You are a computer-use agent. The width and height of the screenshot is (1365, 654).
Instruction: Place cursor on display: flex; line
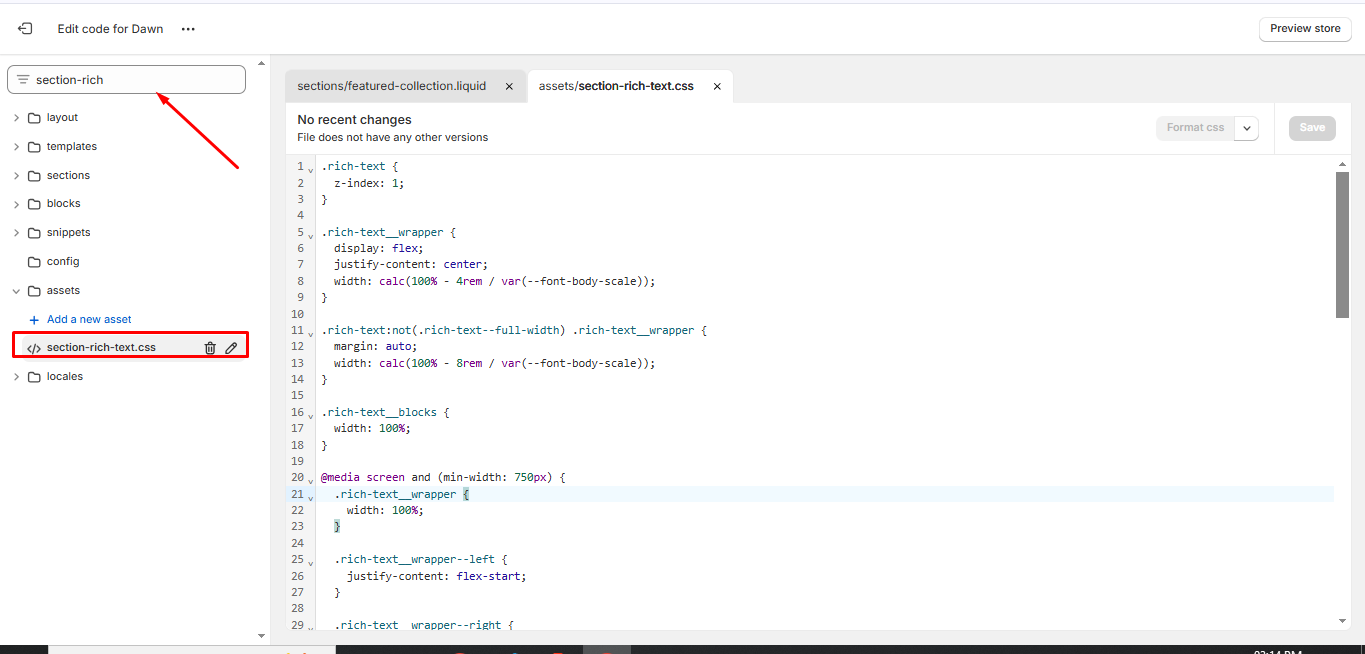point(379,248)
